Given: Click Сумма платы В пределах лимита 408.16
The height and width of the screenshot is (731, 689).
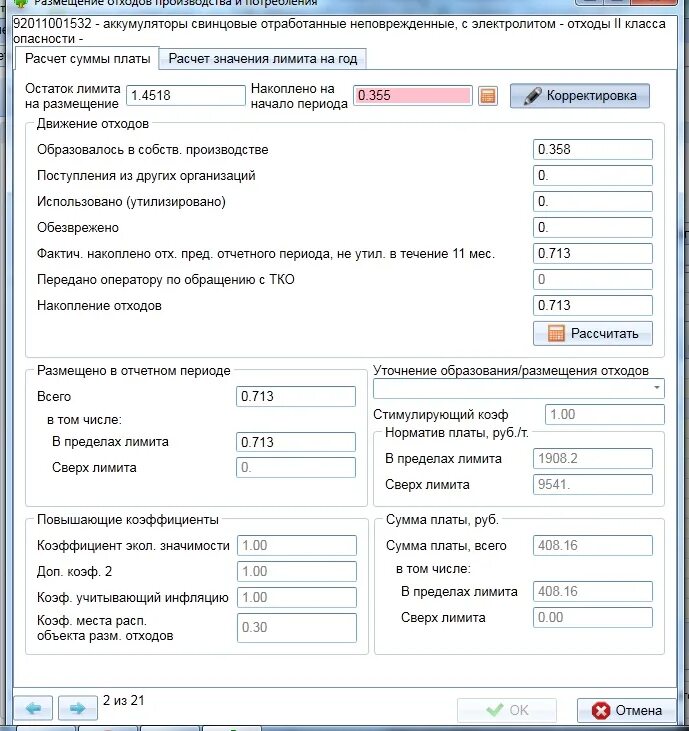Looking at the screenshot, I should pos(593,592).
